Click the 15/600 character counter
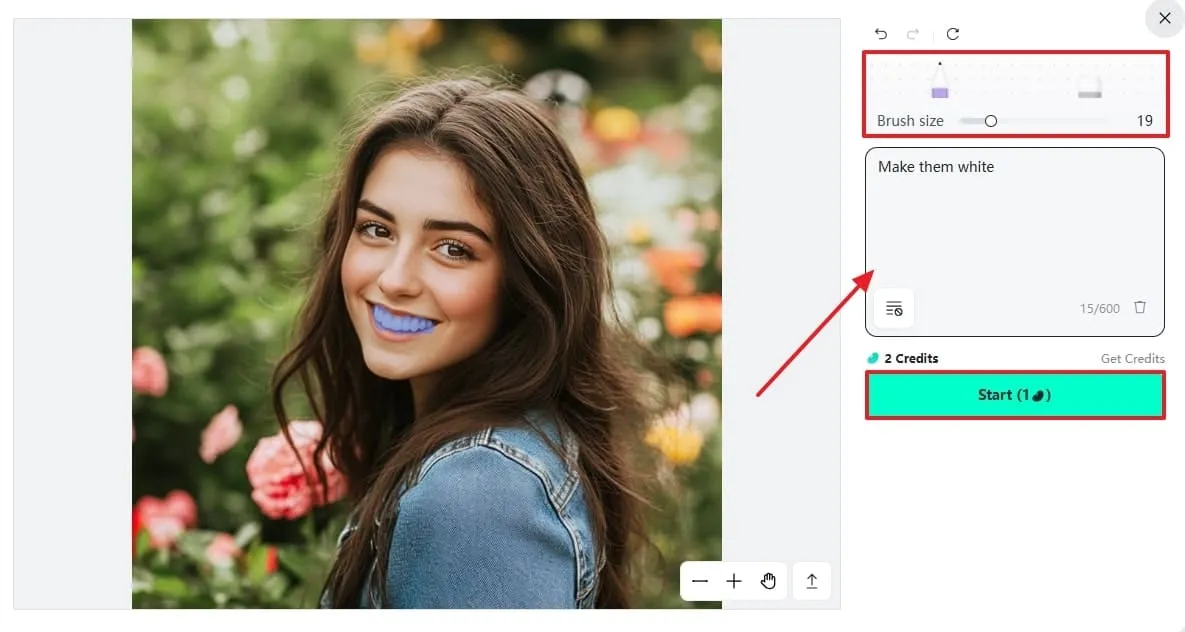The width and height of the screenshot is (1185, 632). 1099,308
